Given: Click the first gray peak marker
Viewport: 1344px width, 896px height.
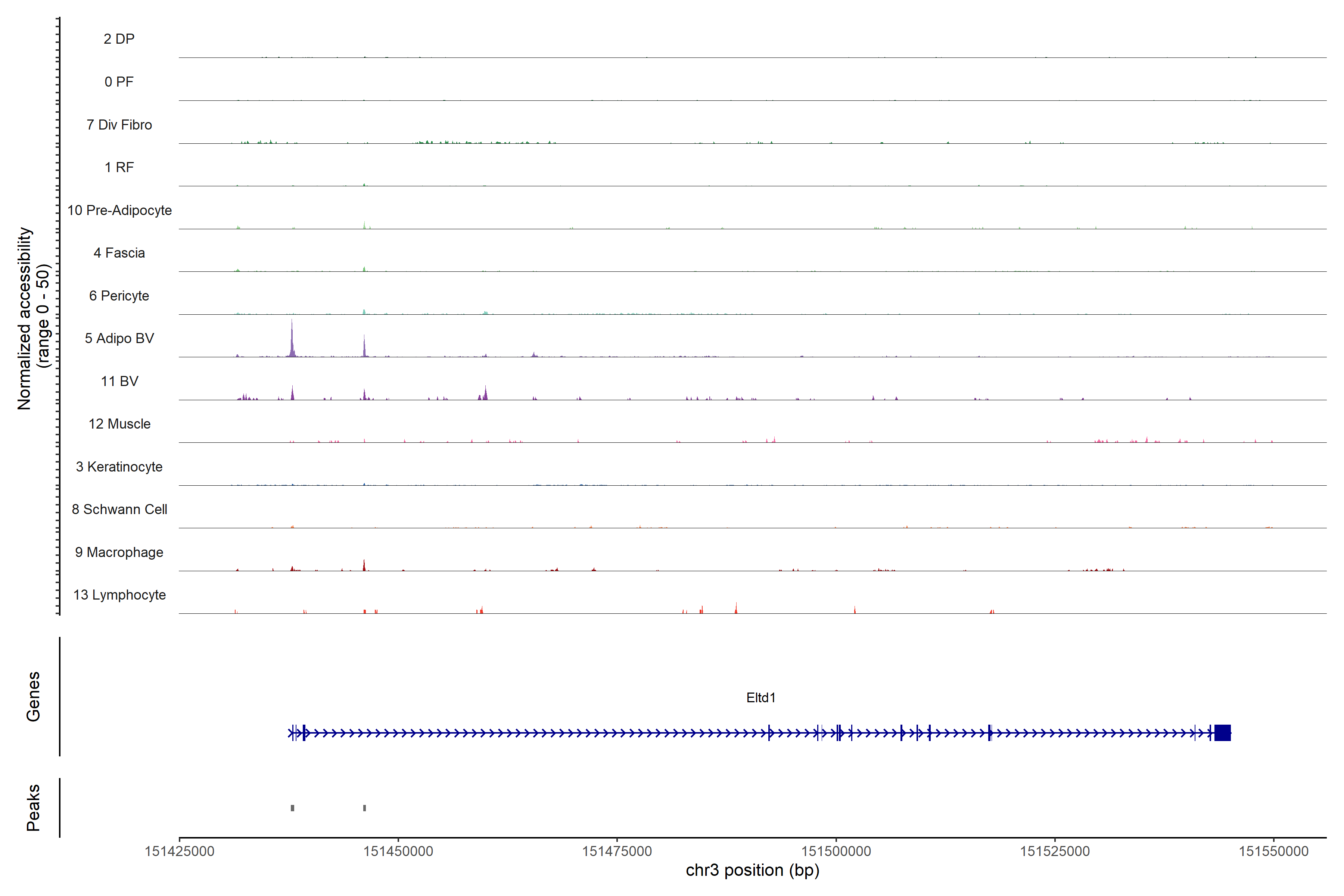Looking at the screenshot, I should point(293,808).
